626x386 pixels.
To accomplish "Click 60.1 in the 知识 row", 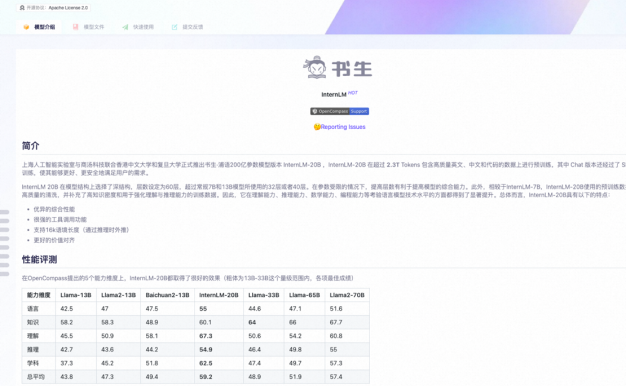I will [x=206, y=322].
